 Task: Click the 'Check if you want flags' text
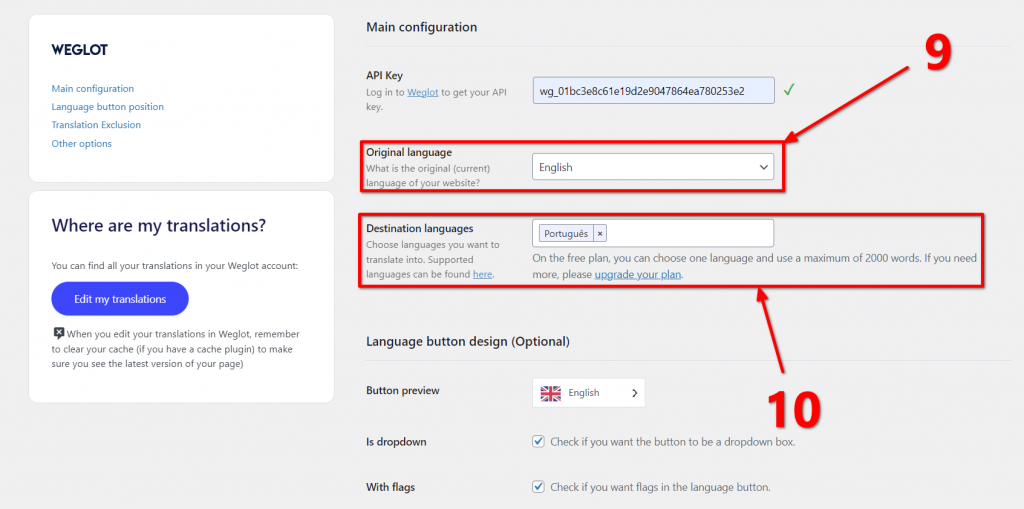661,487
